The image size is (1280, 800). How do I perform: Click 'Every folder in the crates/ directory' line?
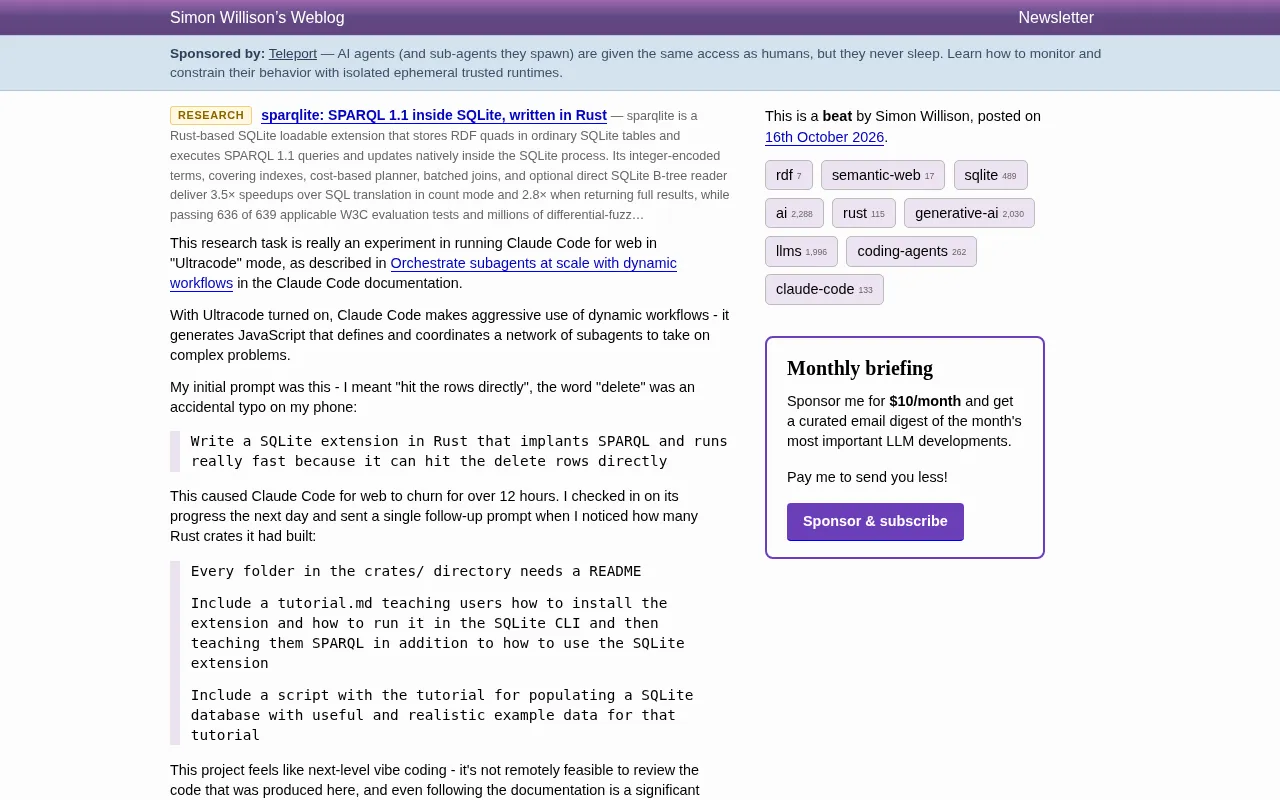[x=416, y=571]
